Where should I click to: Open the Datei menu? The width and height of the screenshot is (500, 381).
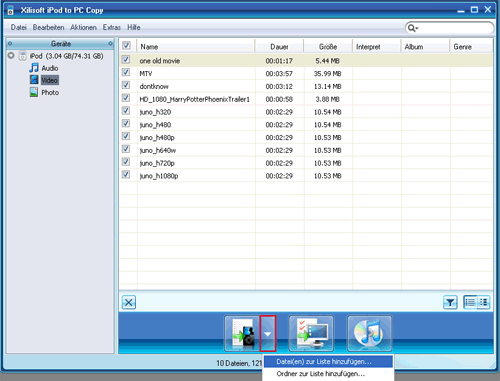coord(19,27)
